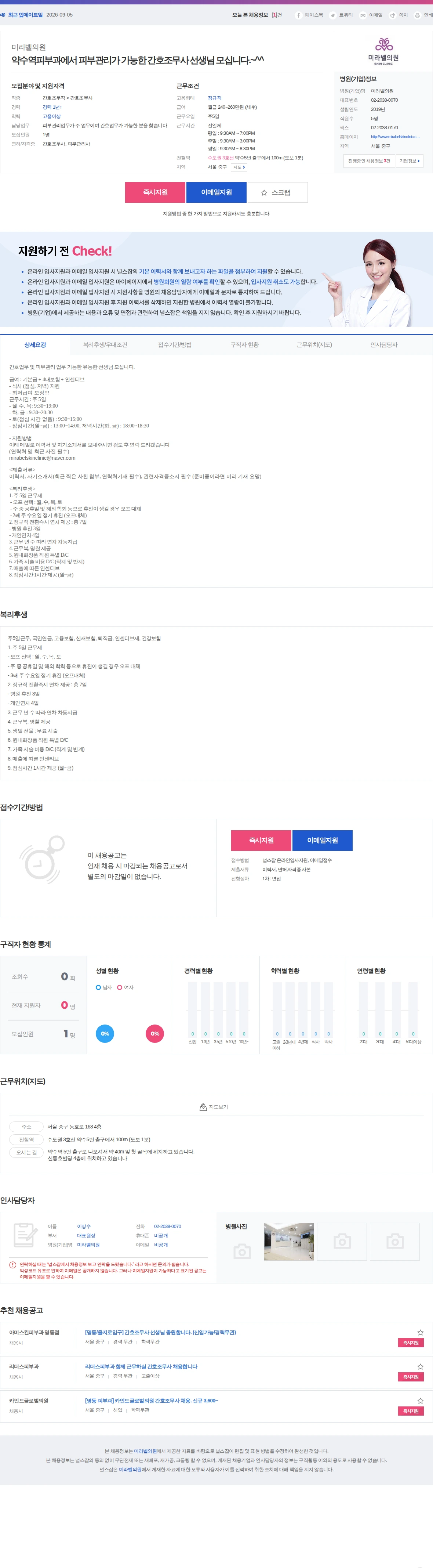The image size is (433, 1568).
Task: Apply instantly to 리더스피부과 posting
Action: 411,1377
